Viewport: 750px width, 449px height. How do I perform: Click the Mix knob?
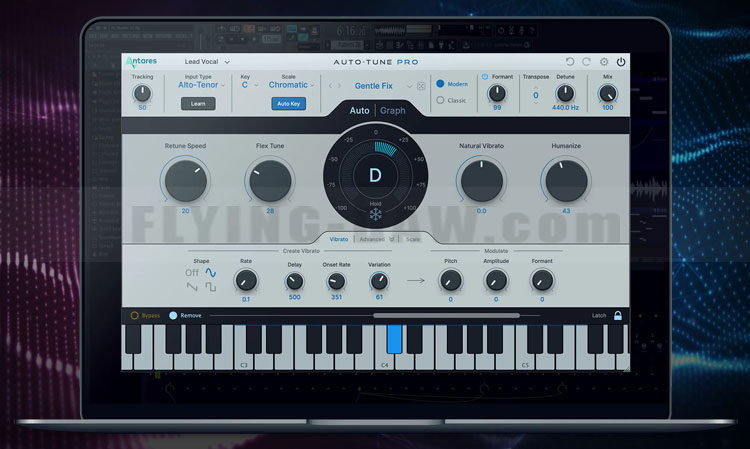607,93
